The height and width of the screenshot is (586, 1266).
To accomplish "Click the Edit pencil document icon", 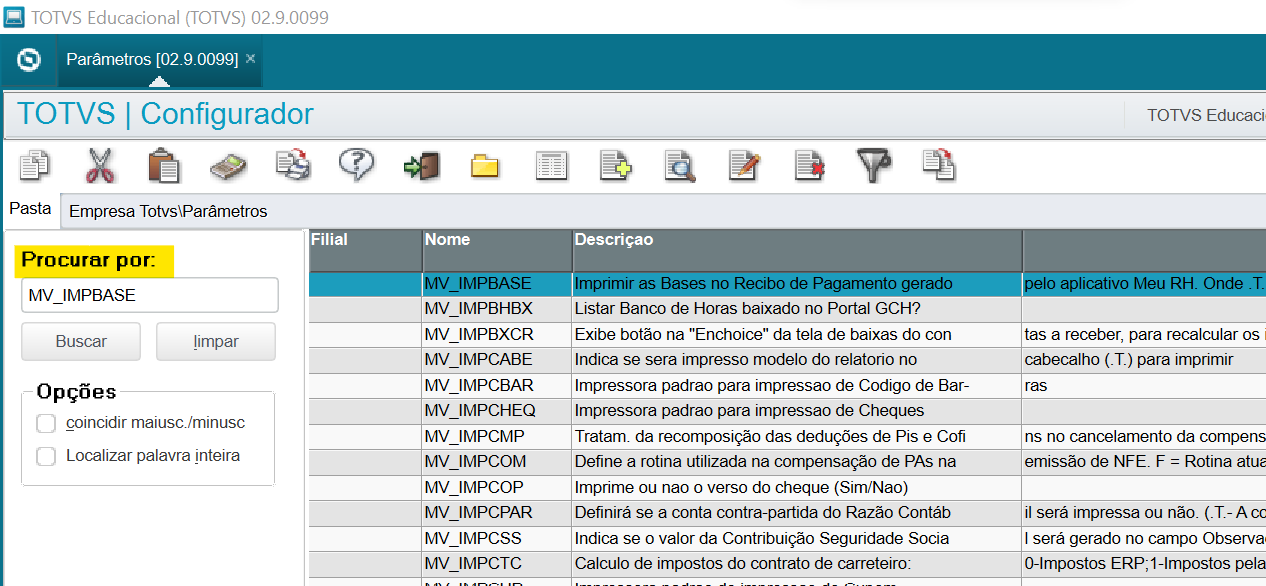I will click(x=745, y=165).
